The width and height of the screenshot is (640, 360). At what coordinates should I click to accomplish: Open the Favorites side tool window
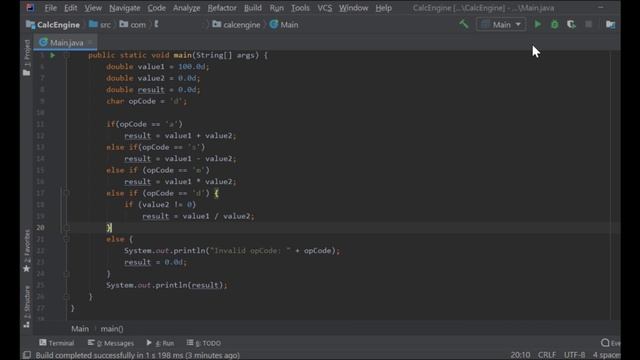[27, 250]
